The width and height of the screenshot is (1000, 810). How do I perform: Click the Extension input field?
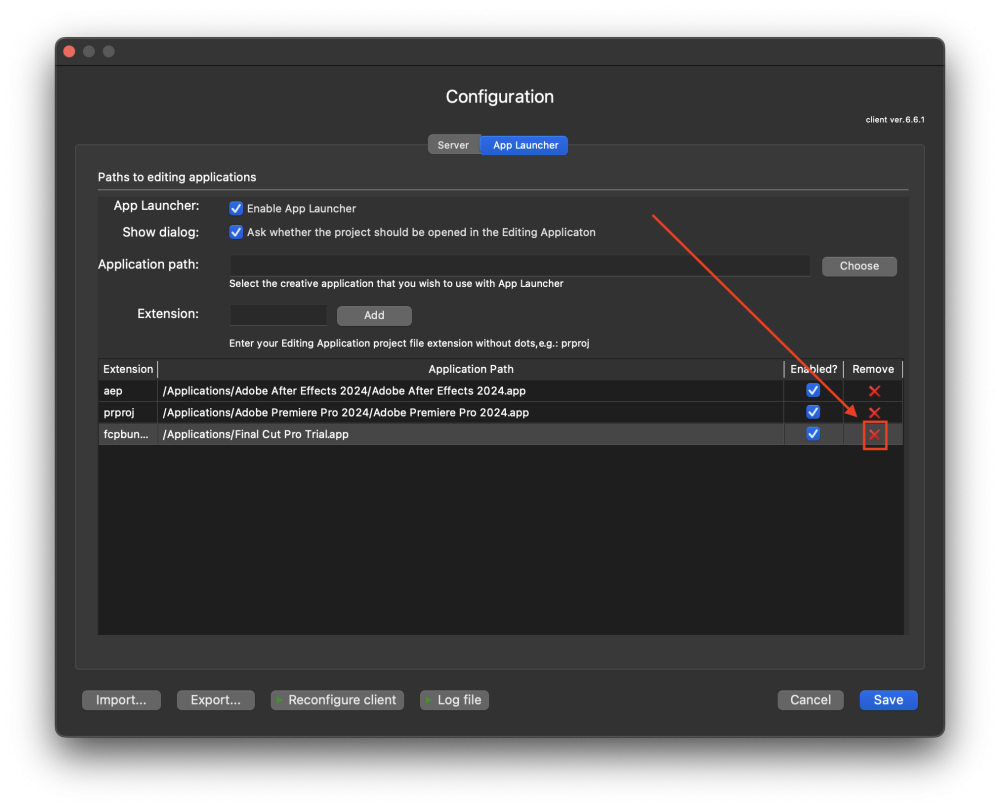[278, 315]
